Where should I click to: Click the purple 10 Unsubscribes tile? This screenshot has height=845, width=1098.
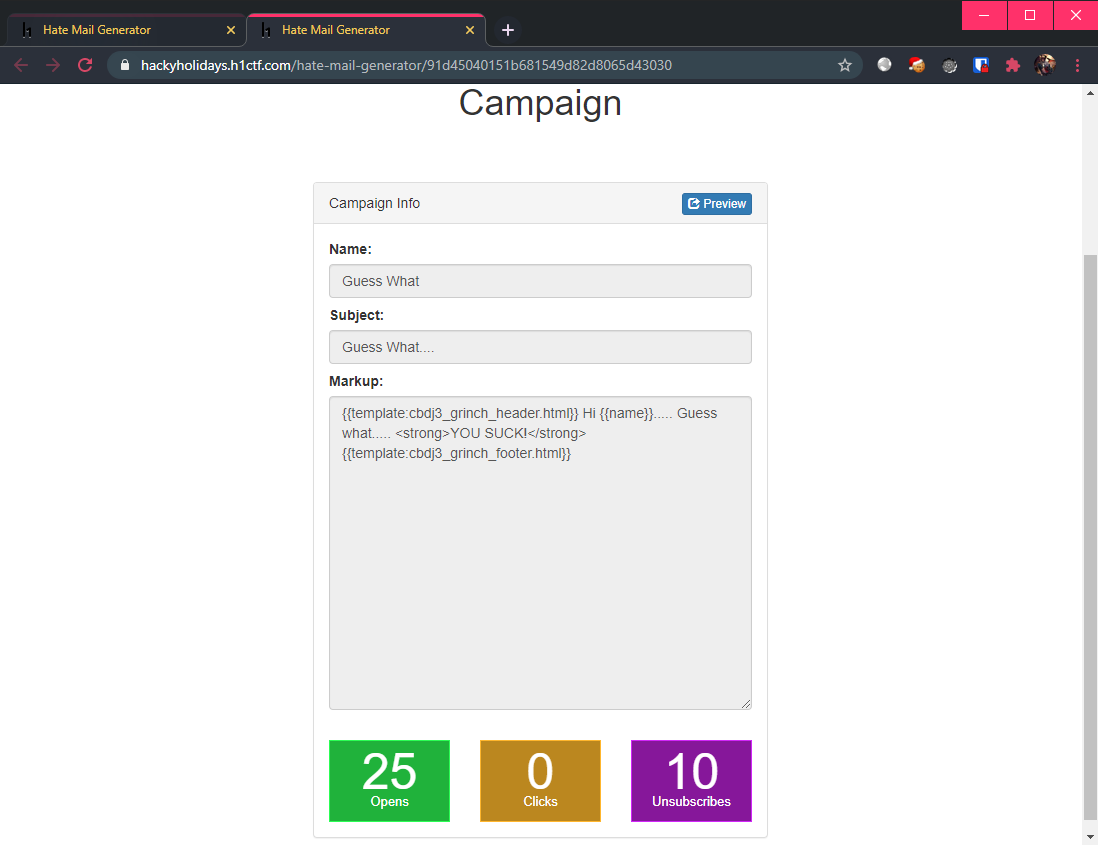coord(691,781)
